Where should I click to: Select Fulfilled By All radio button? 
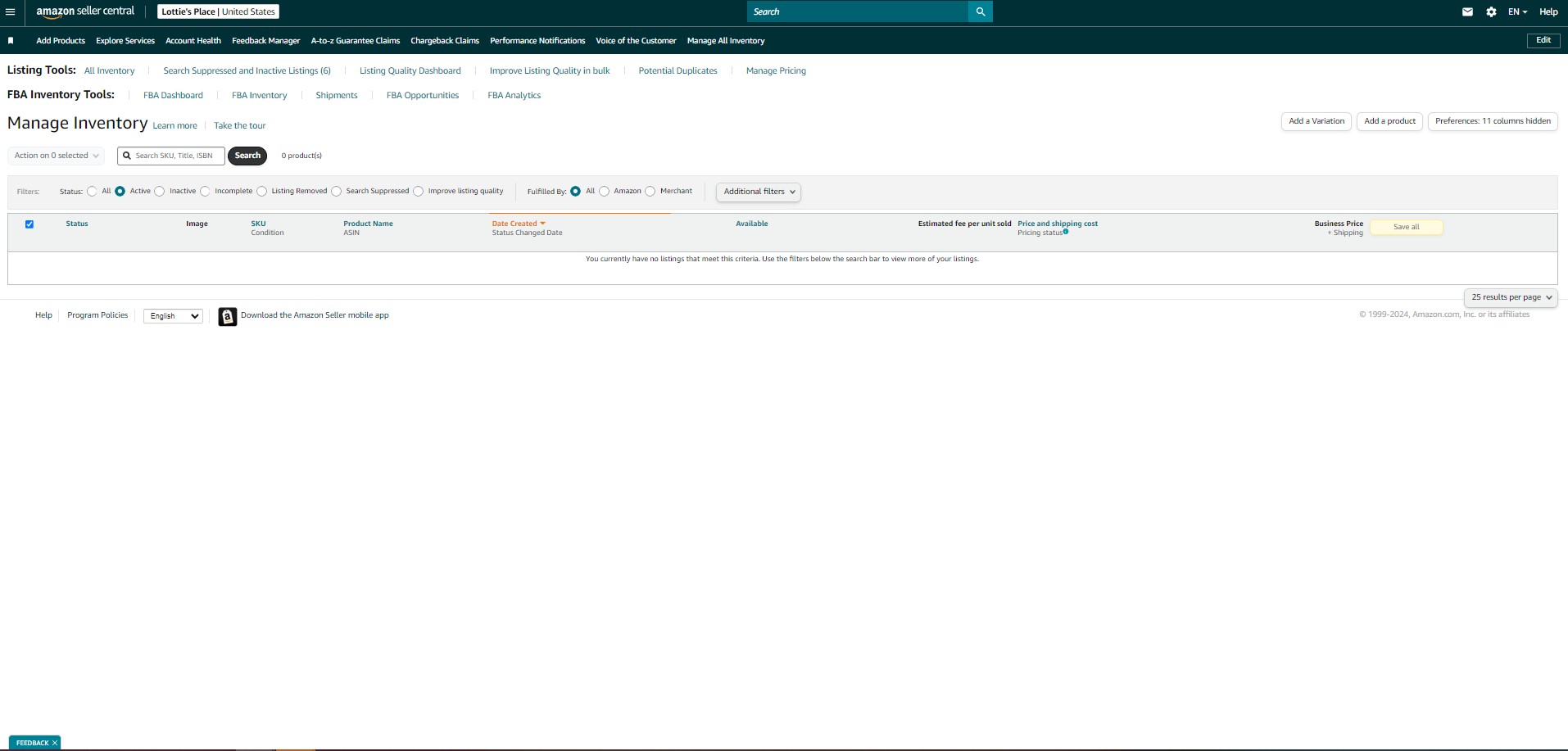coord(575,191)
